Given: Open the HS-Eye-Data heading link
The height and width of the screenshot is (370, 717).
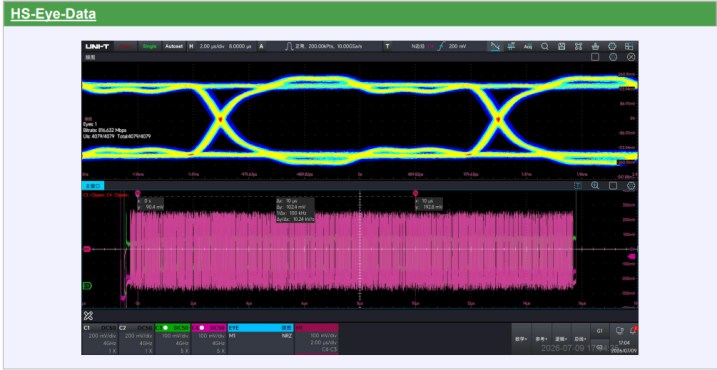Looking at the screenshot, I should pyautogui.click(x=54, y=14).
